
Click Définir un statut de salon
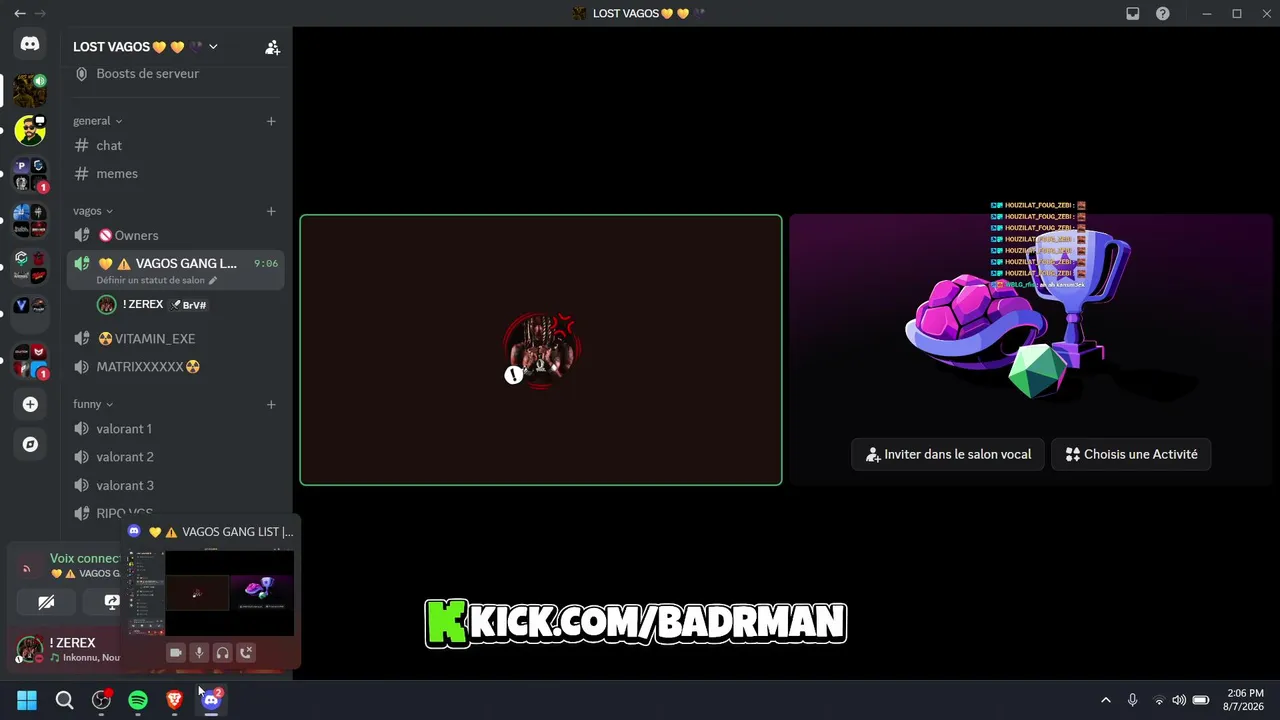(x=157, y=280)
